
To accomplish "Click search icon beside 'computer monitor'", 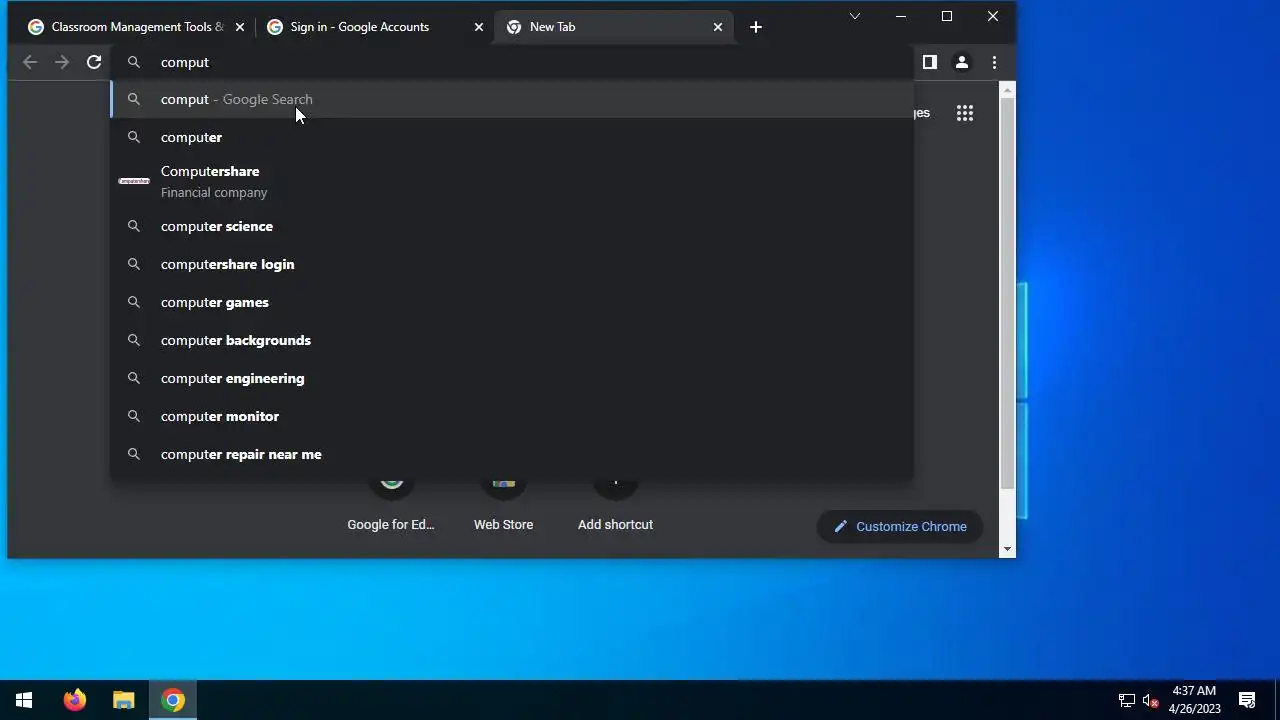I will (133, 416).
